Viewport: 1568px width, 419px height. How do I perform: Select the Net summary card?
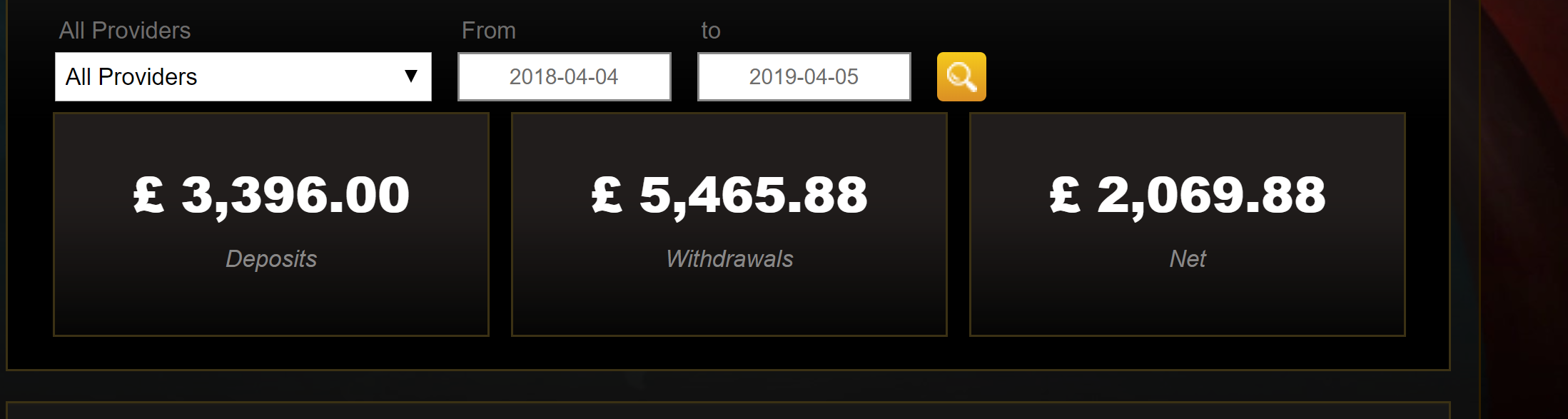(1188, 224)
